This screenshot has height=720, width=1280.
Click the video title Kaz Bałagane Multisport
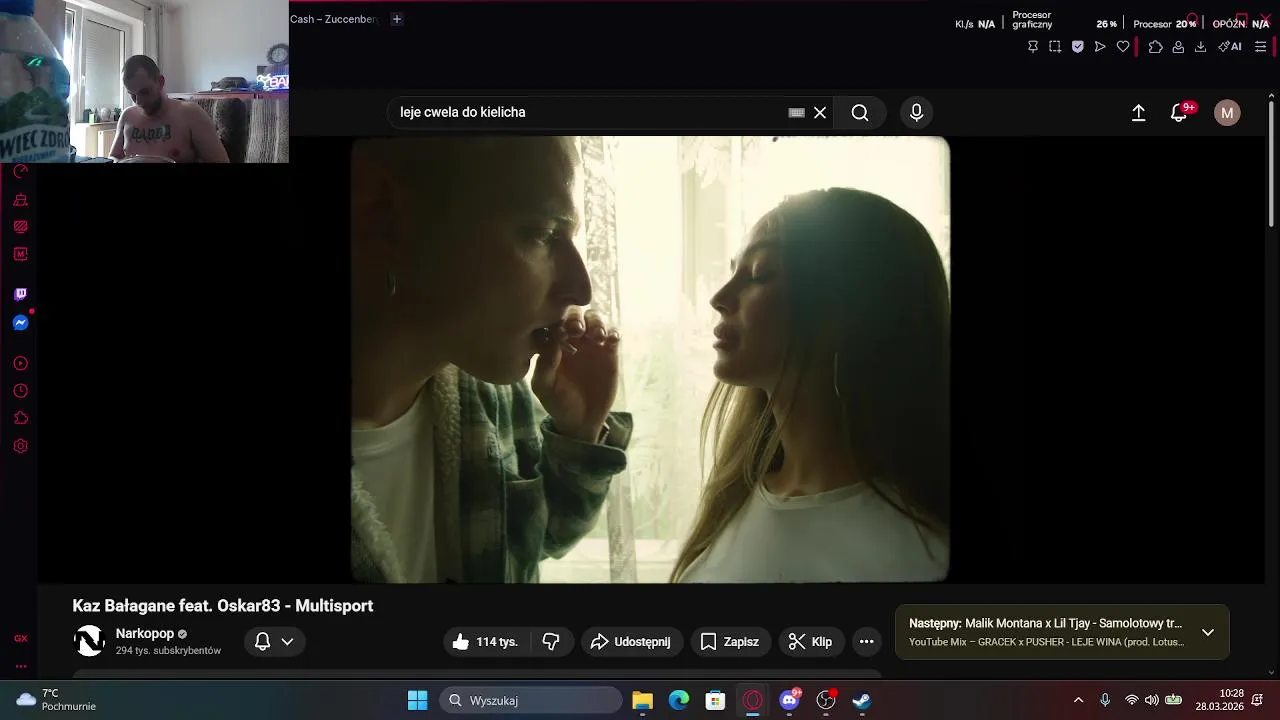pos(223,606)
